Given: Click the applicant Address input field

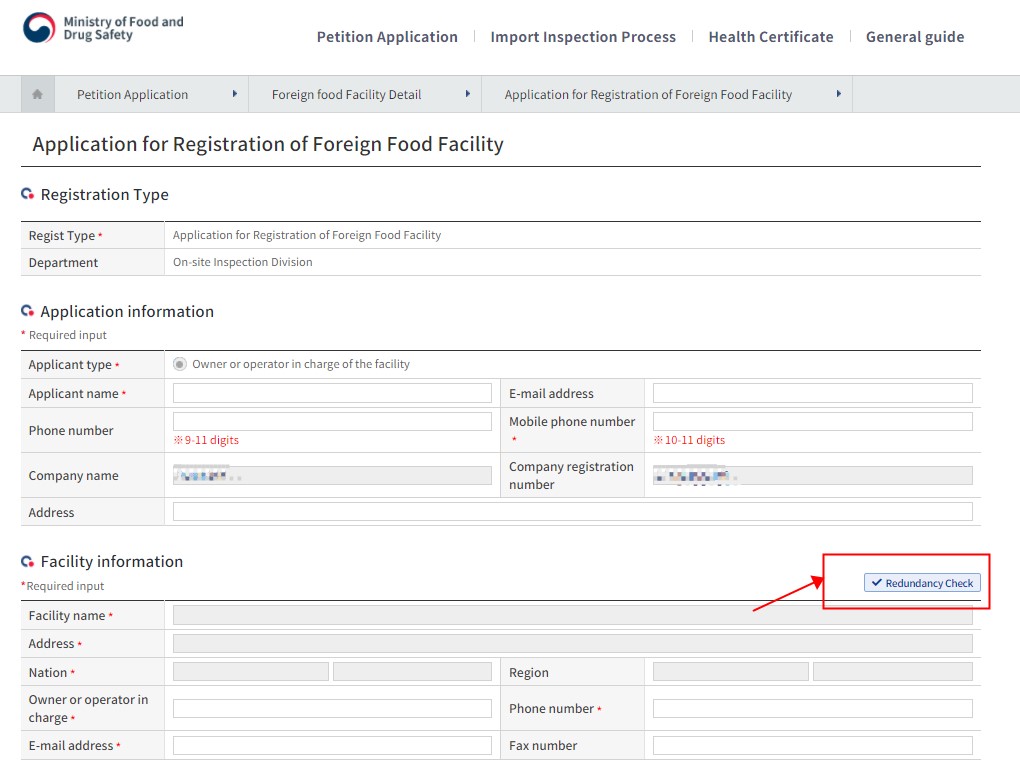Looking at the screenshot, I should pos(572,511).
